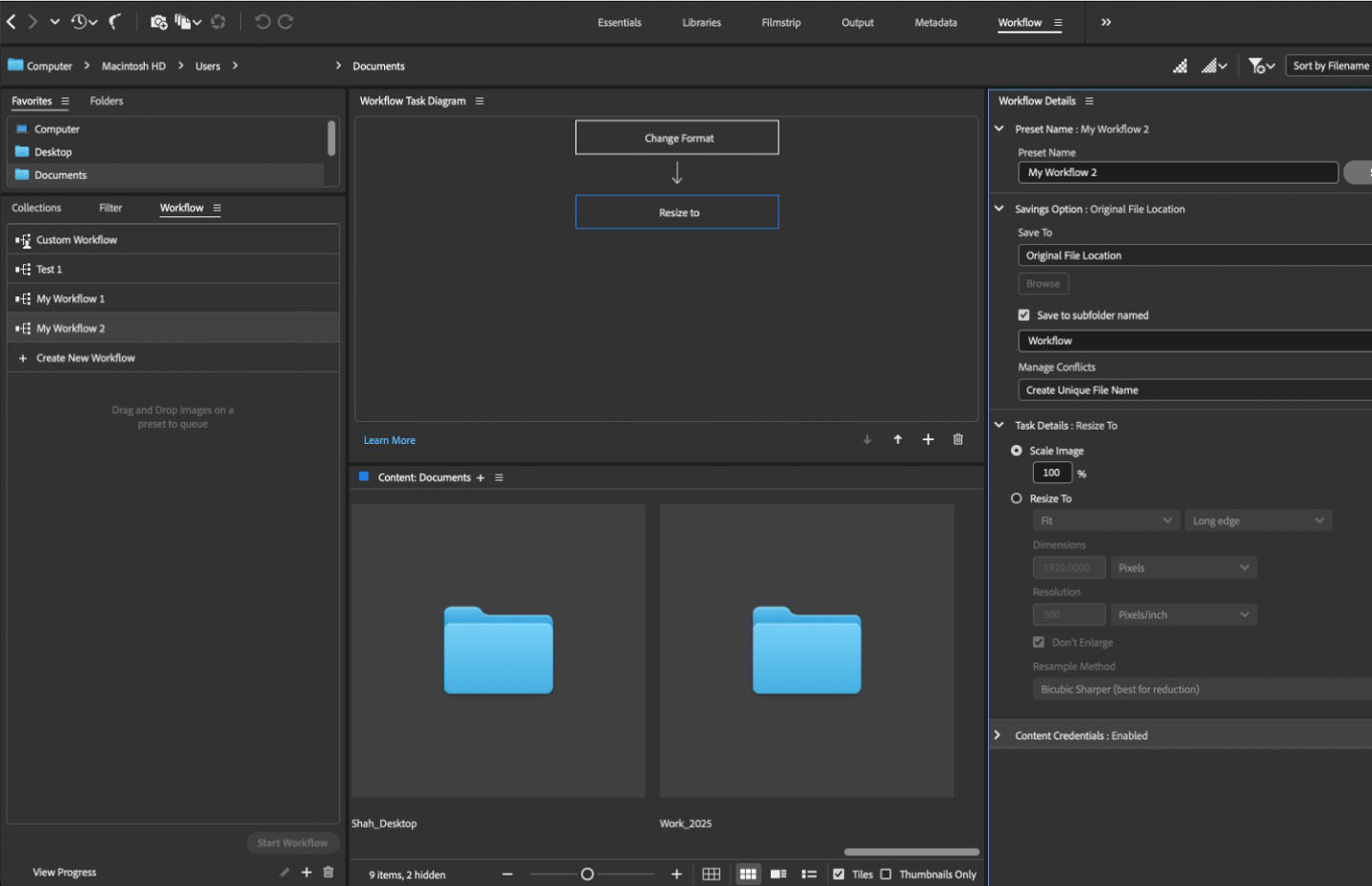Select the Resize To radio button

[1016, 497]
